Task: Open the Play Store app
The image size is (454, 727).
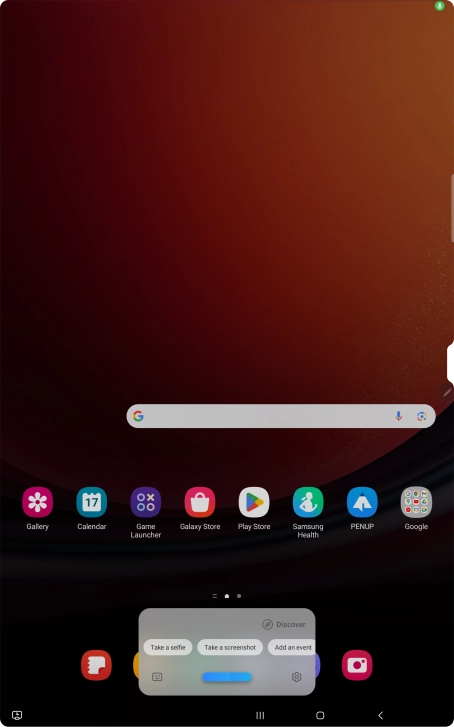Action: [x=254, y=502]
